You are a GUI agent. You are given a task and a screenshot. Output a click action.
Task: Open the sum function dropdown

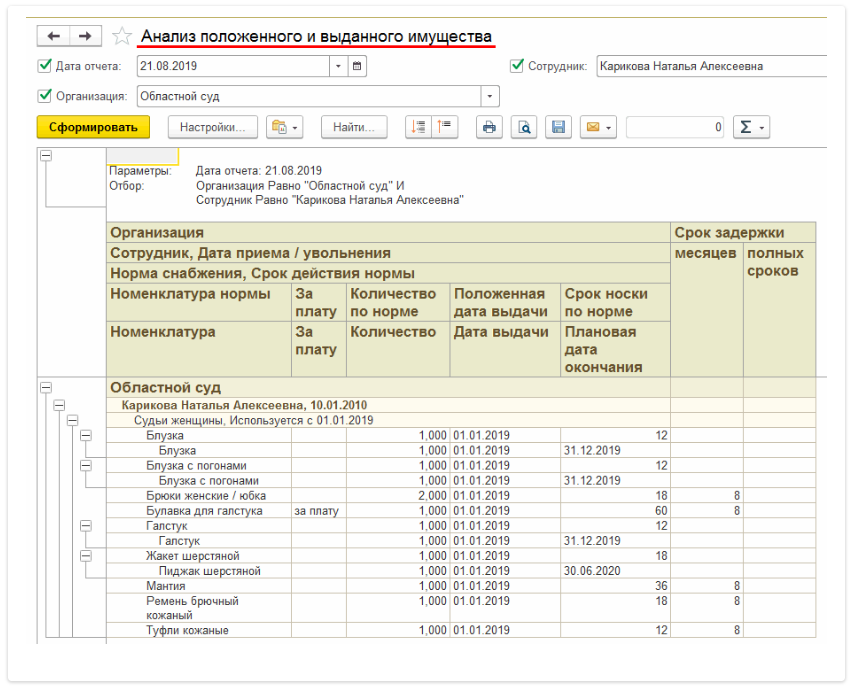coord(751,127)
